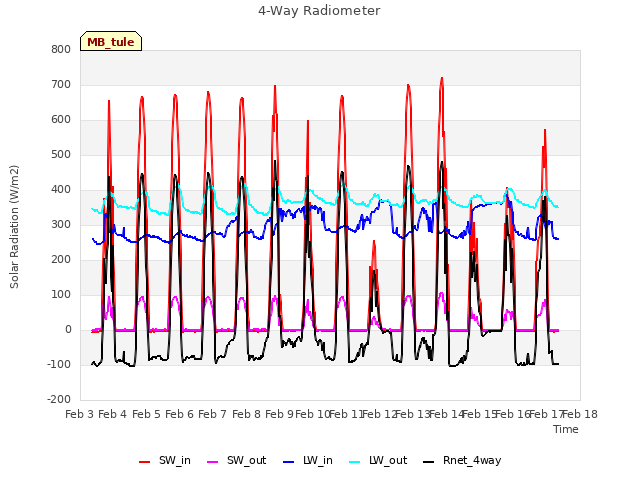The image size is (640, 480).
Task: Click the Feb 12 x-axis label
Action: [380, 414]
